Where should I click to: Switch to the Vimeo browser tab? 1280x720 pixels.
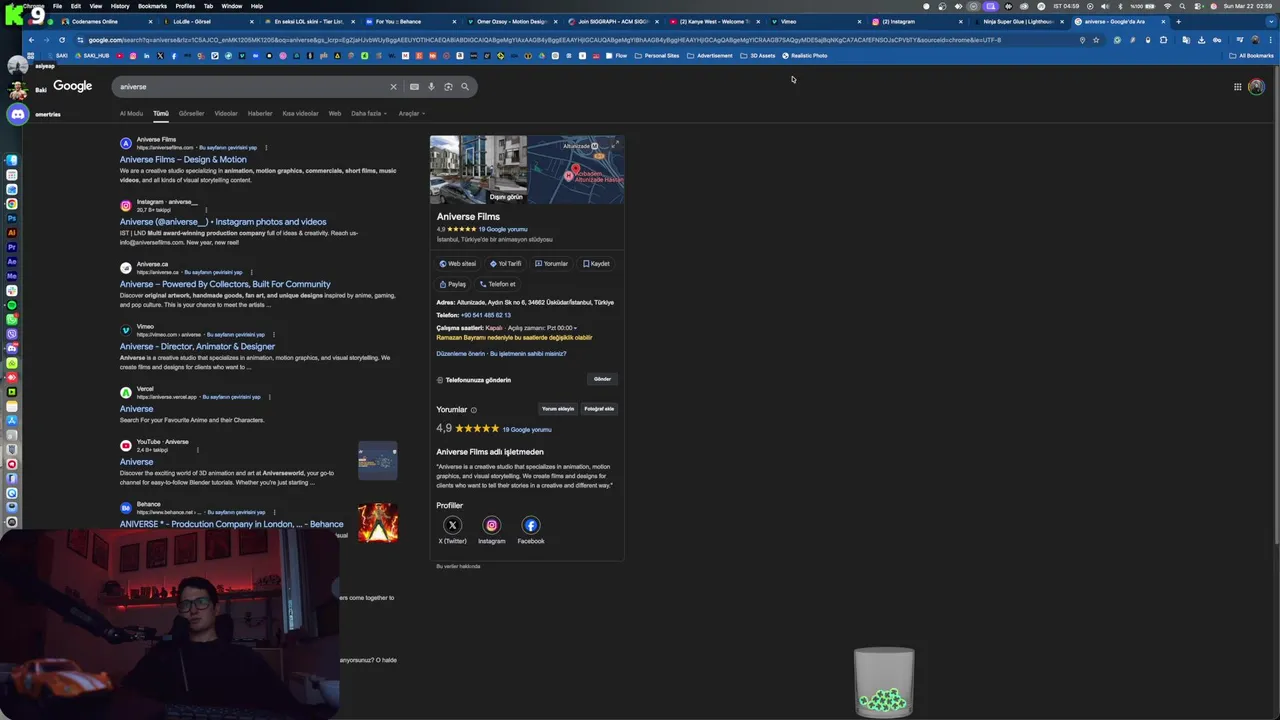815,21
